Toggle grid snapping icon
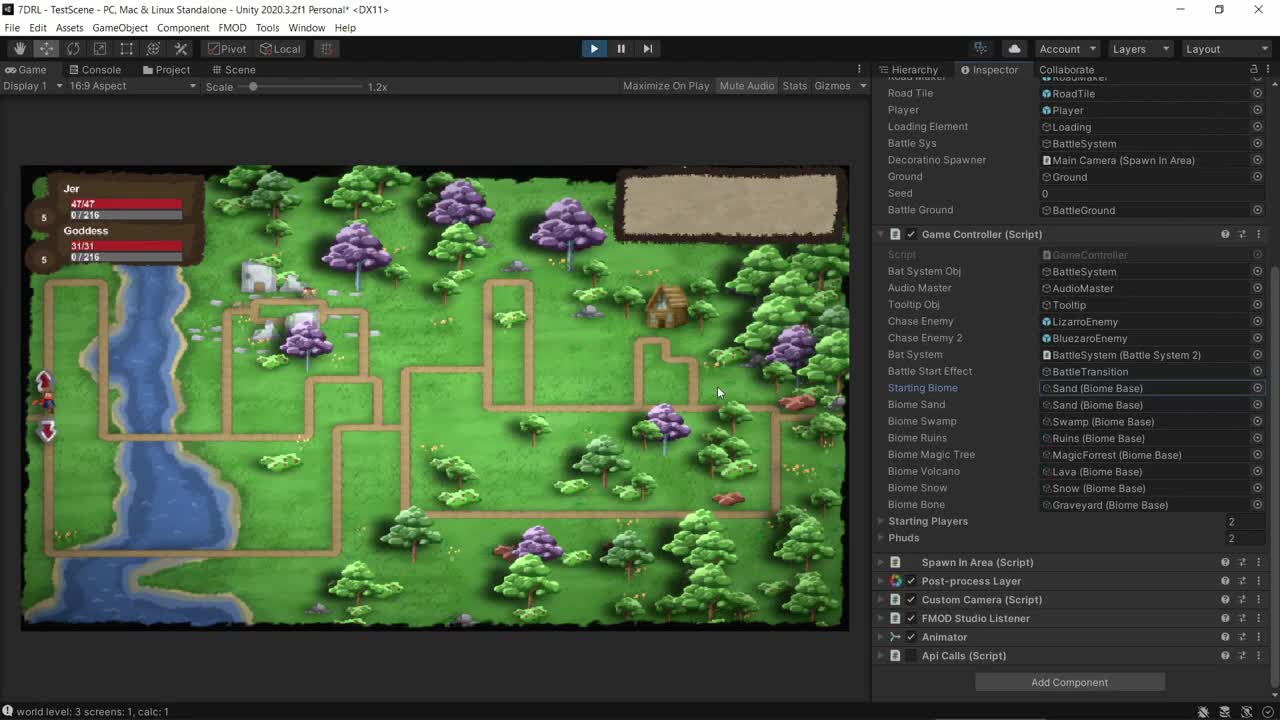Screen dimensions: 1280x720 click(326, 48)
